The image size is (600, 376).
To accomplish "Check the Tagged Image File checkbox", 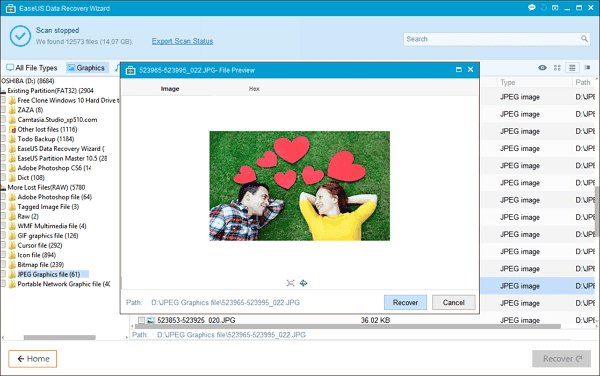I will 3,207.
